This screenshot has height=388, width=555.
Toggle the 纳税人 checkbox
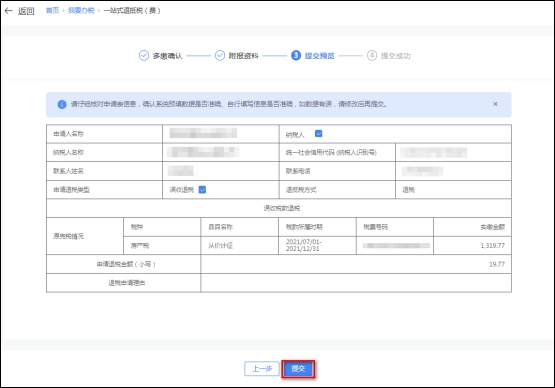coord(319,133)
